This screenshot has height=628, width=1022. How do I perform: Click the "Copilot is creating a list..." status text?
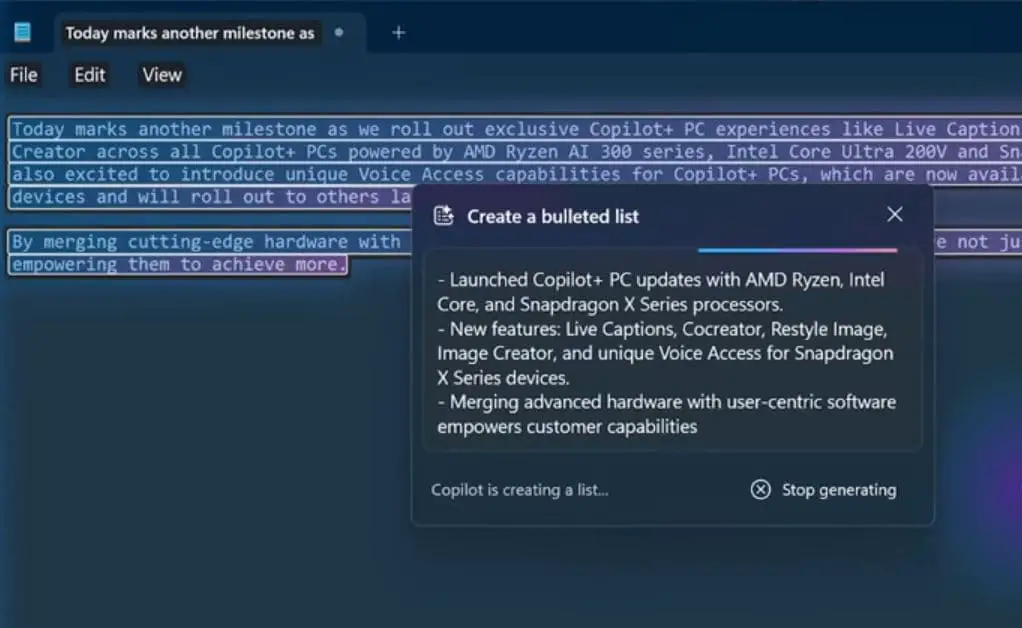[519, 490]
